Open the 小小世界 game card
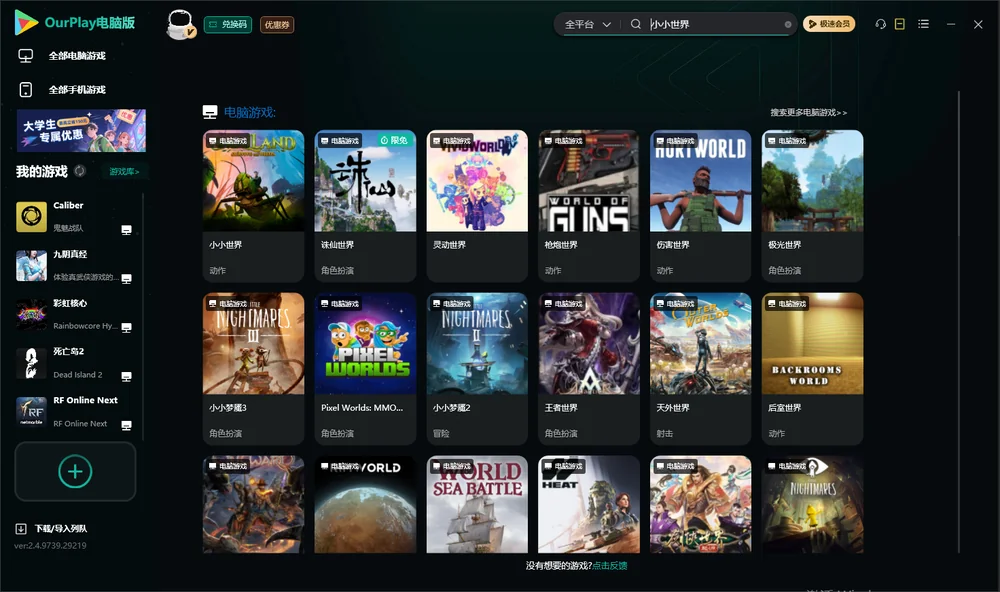This screenshot has width=1000, height=592. tap(253, 206)
